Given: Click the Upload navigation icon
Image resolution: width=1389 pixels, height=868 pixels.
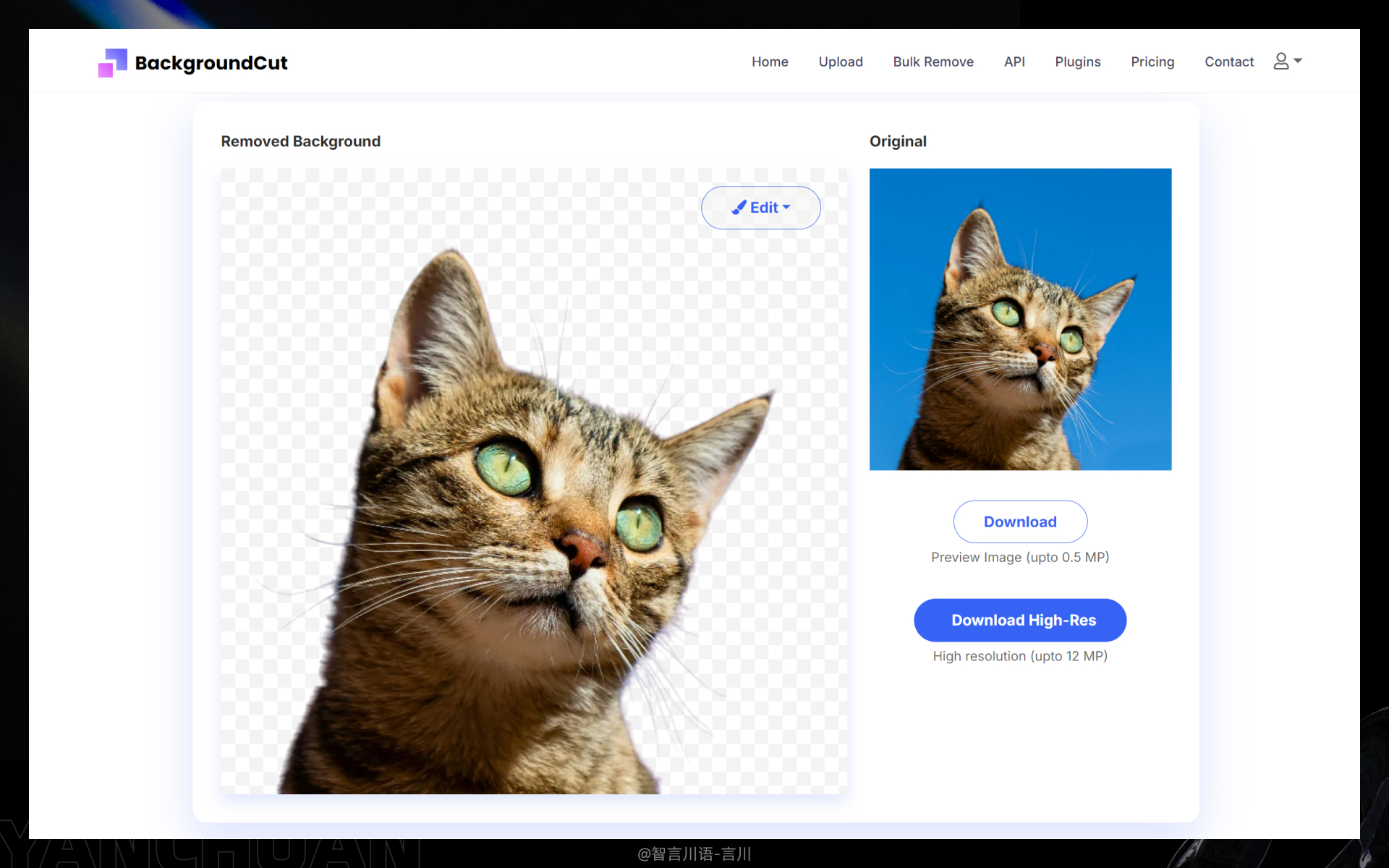Looking at the screenshot, I should (x=840, y=61).
